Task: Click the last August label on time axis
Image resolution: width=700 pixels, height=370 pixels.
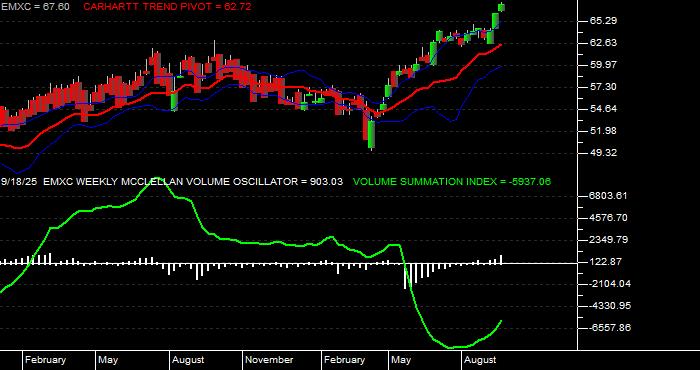Action: [x=480, y=360]
